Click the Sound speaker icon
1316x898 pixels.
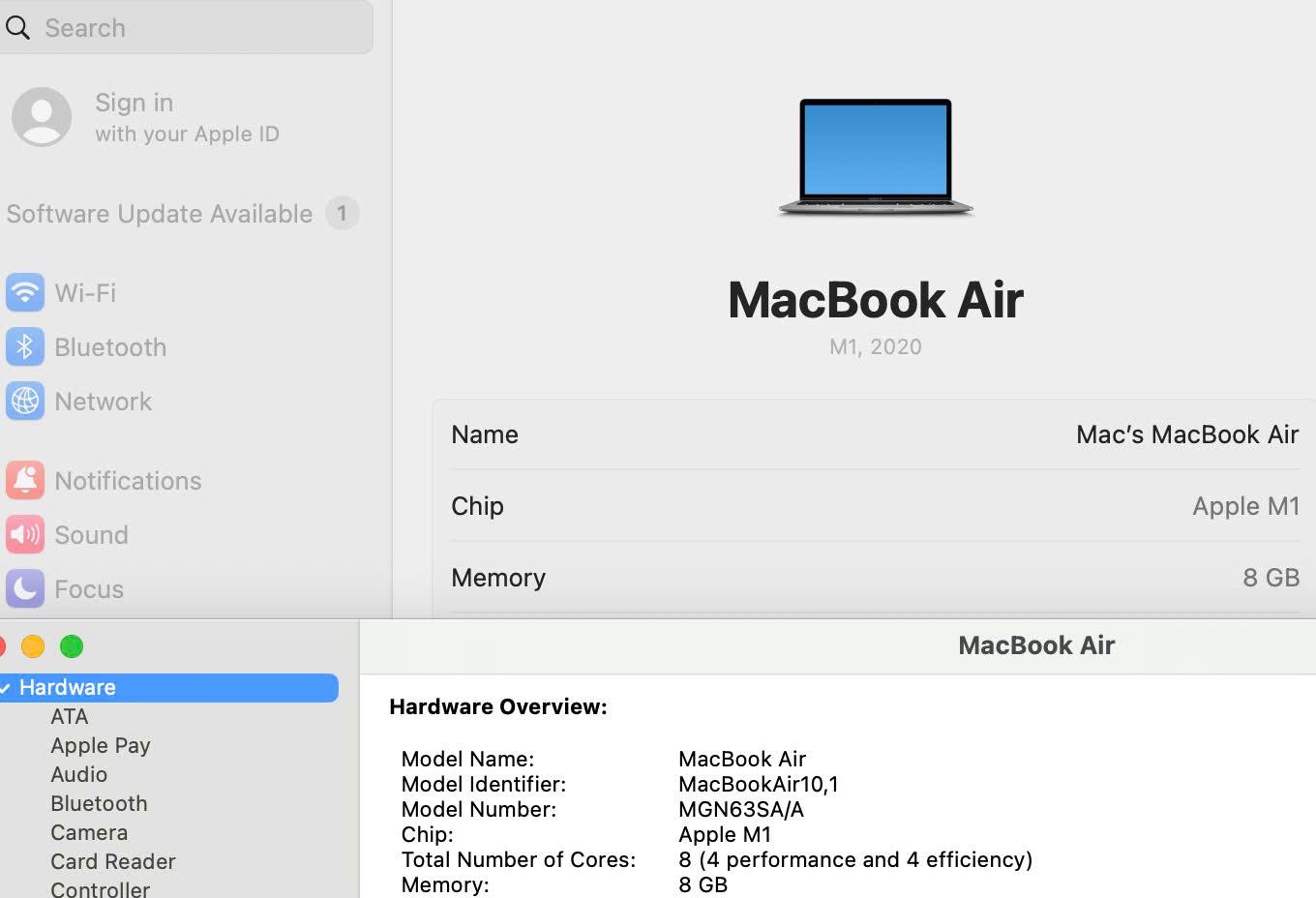click(x=25, y=534)
